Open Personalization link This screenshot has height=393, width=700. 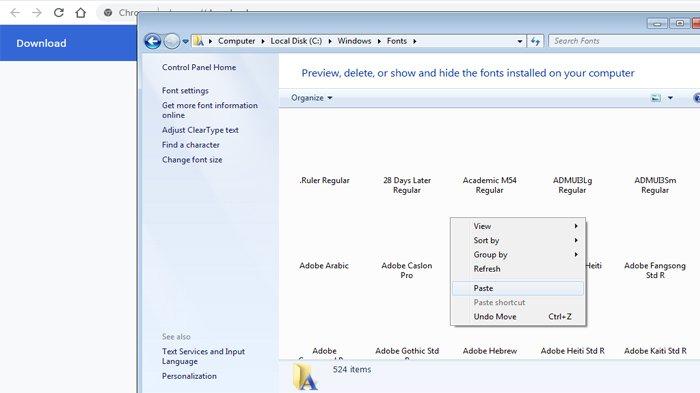[x=189, y=376]
